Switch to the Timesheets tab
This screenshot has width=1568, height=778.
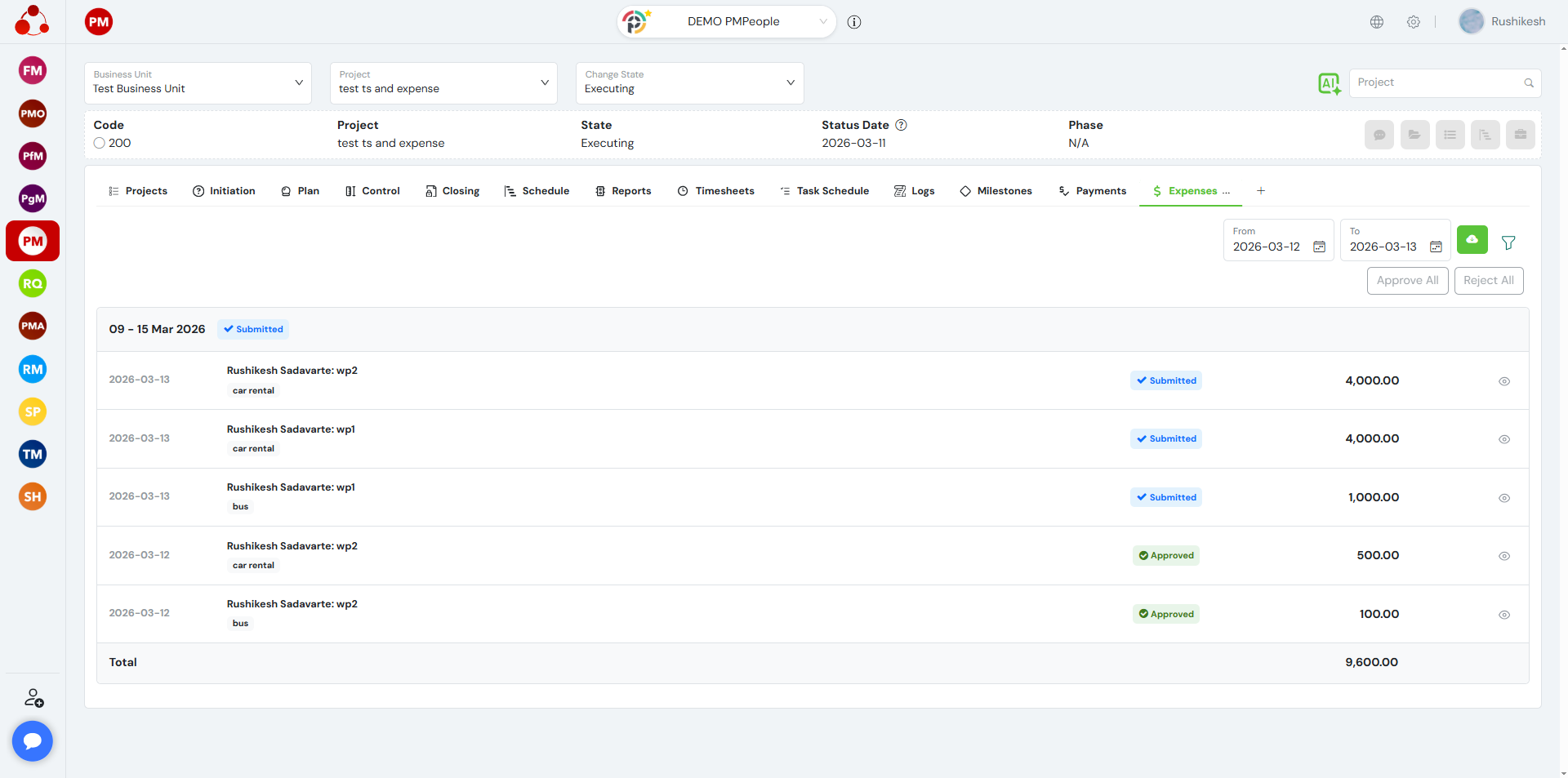(716, 191)
